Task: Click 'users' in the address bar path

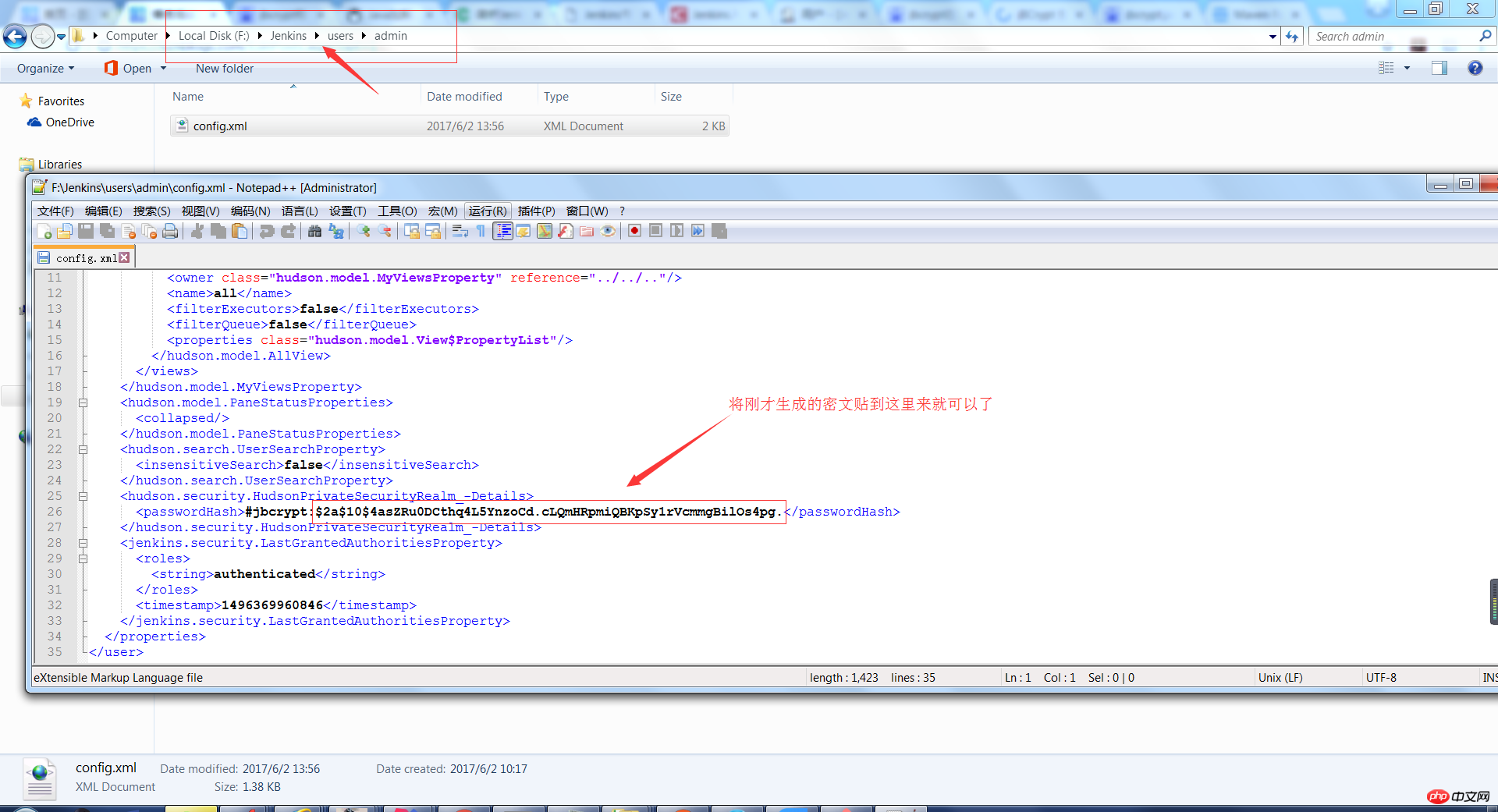Action: click(x=340, y=36)
